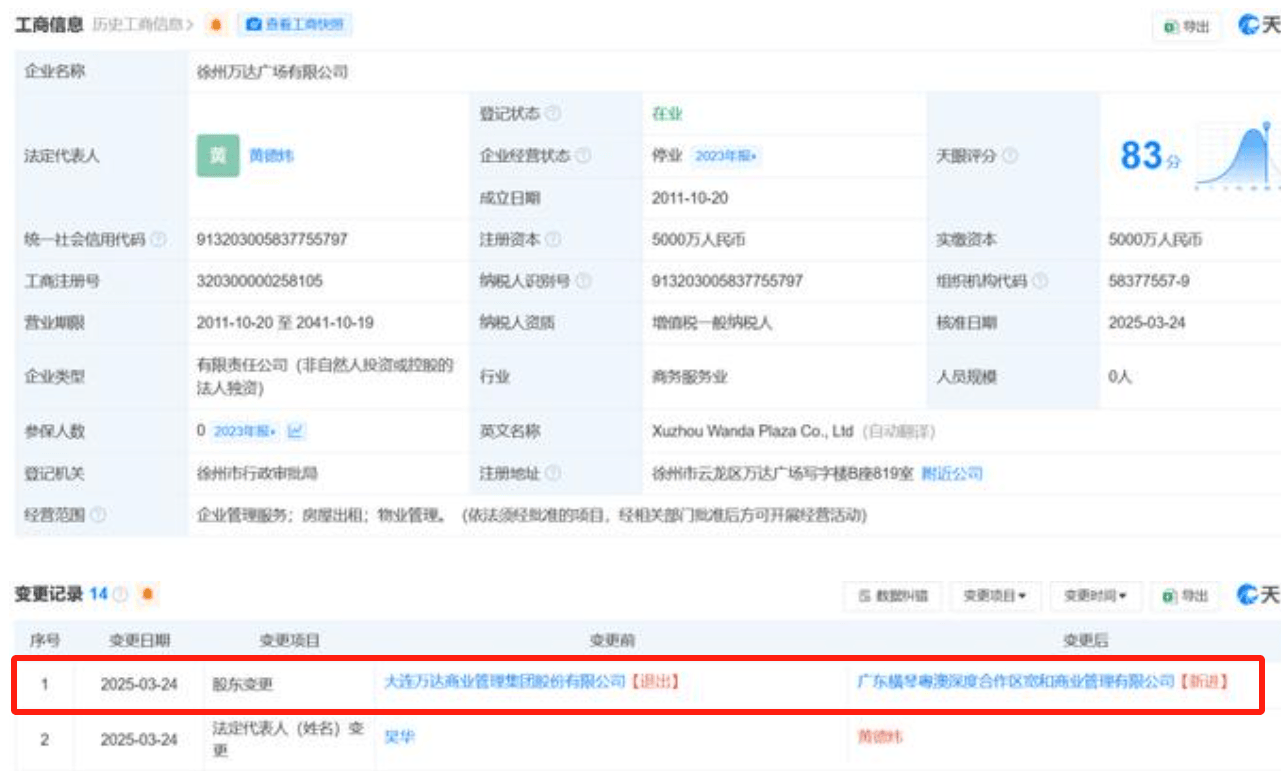Click the help icon next to 经营范围
1281x771 pixels.
99,516
